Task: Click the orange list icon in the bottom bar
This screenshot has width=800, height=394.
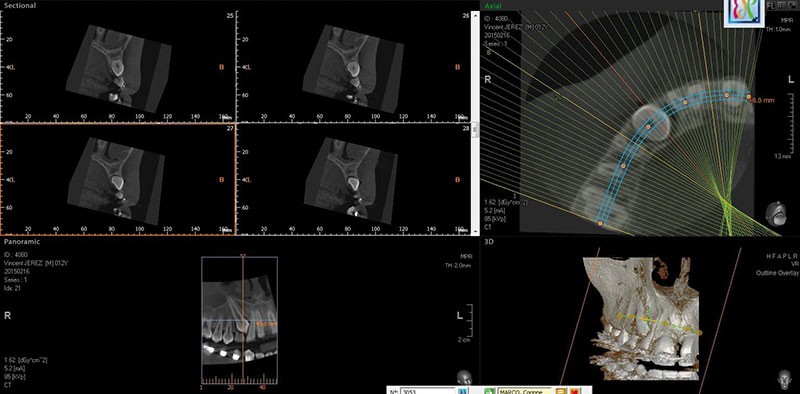Action: [561, 391]
